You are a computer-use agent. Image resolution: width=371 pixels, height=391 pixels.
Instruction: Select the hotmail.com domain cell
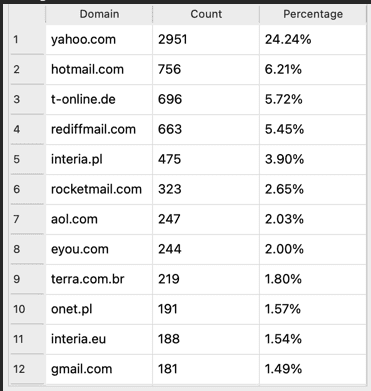coord(99,70)
